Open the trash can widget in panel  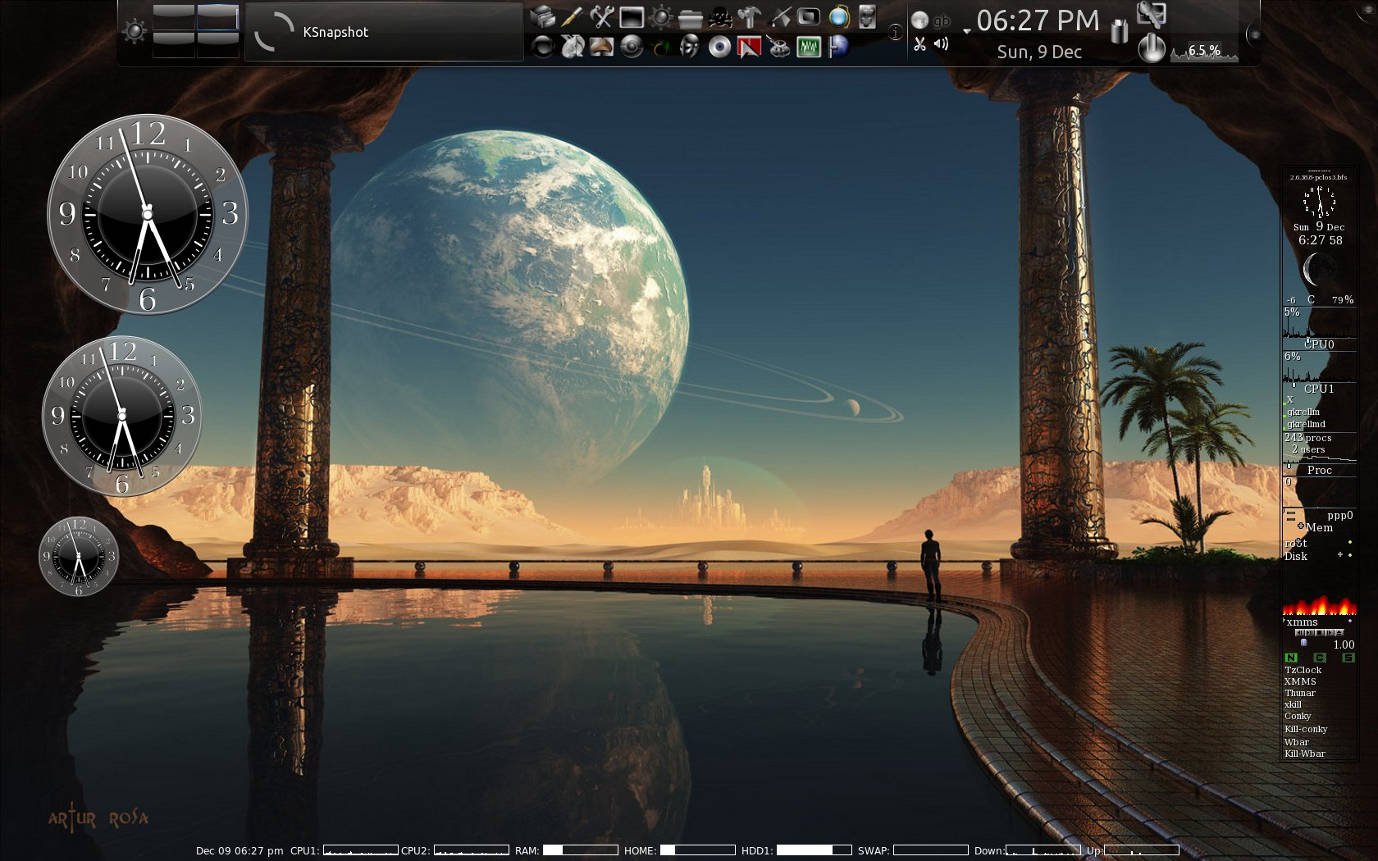pos(1120,31)
